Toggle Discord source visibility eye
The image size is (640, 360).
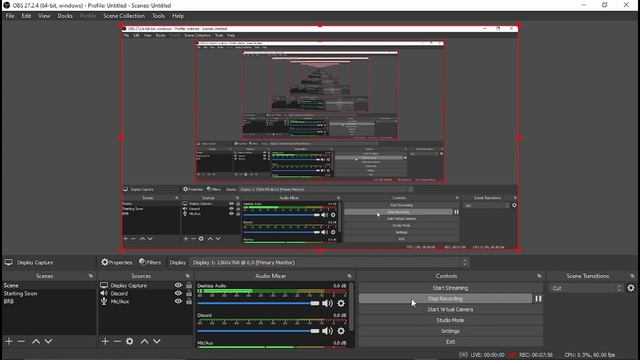coord(178,293)
